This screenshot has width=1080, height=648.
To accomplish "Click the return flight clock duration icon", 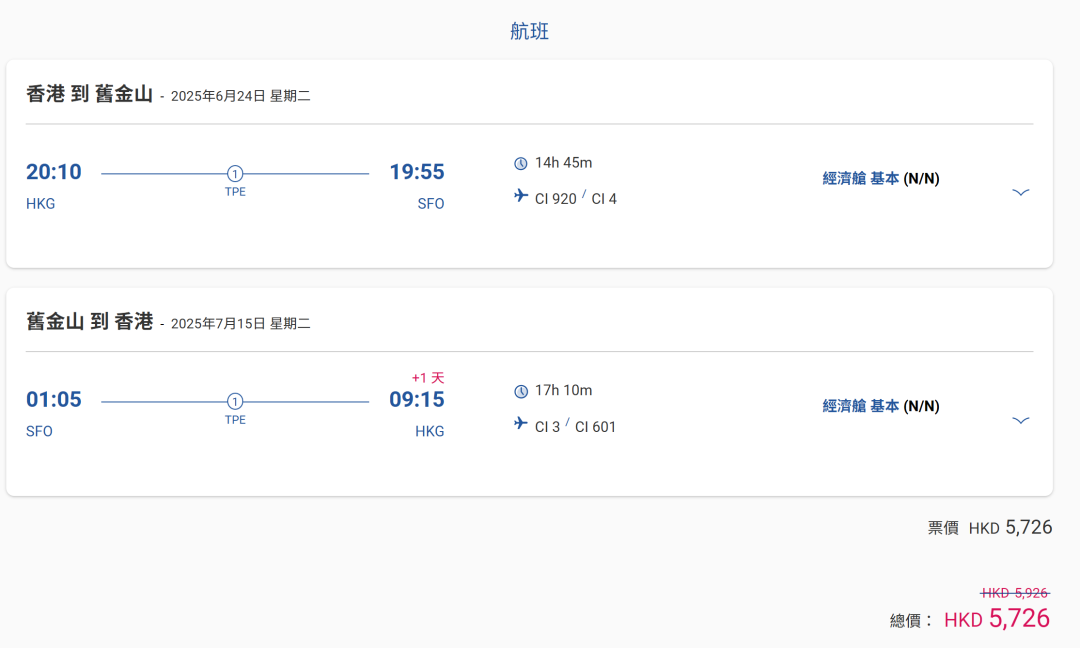I will point(520,391).
